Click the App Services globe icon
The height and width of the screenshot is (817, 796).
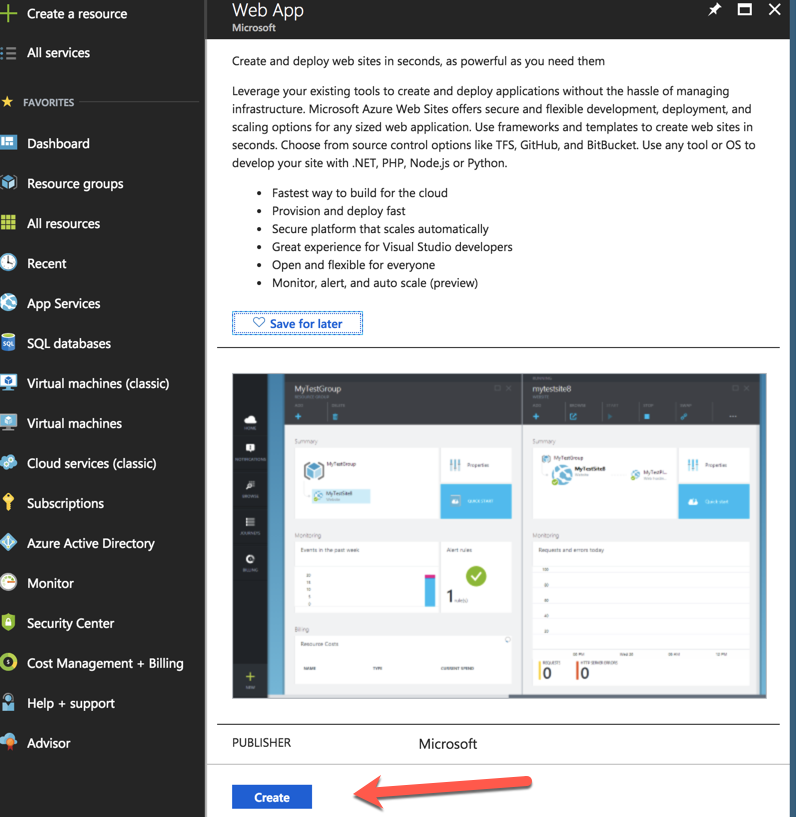point(8,303)
